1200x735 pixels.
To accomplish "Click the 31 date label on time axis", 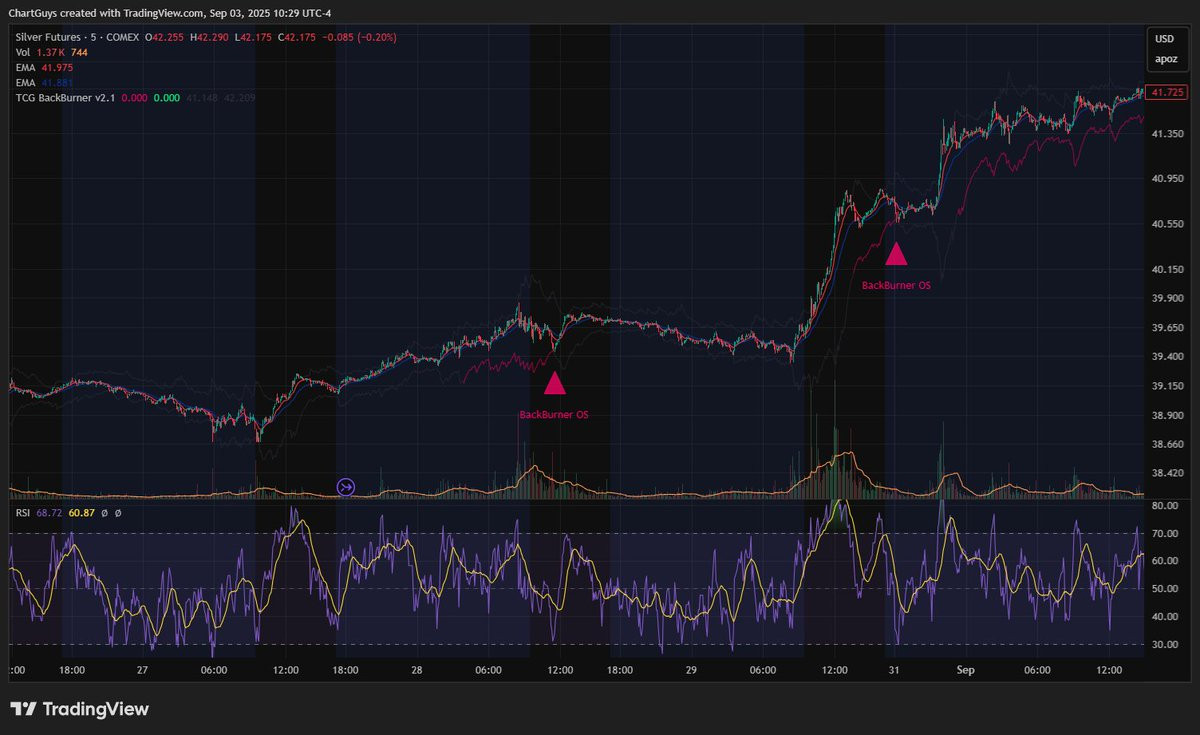I will [x=896, y=670].
